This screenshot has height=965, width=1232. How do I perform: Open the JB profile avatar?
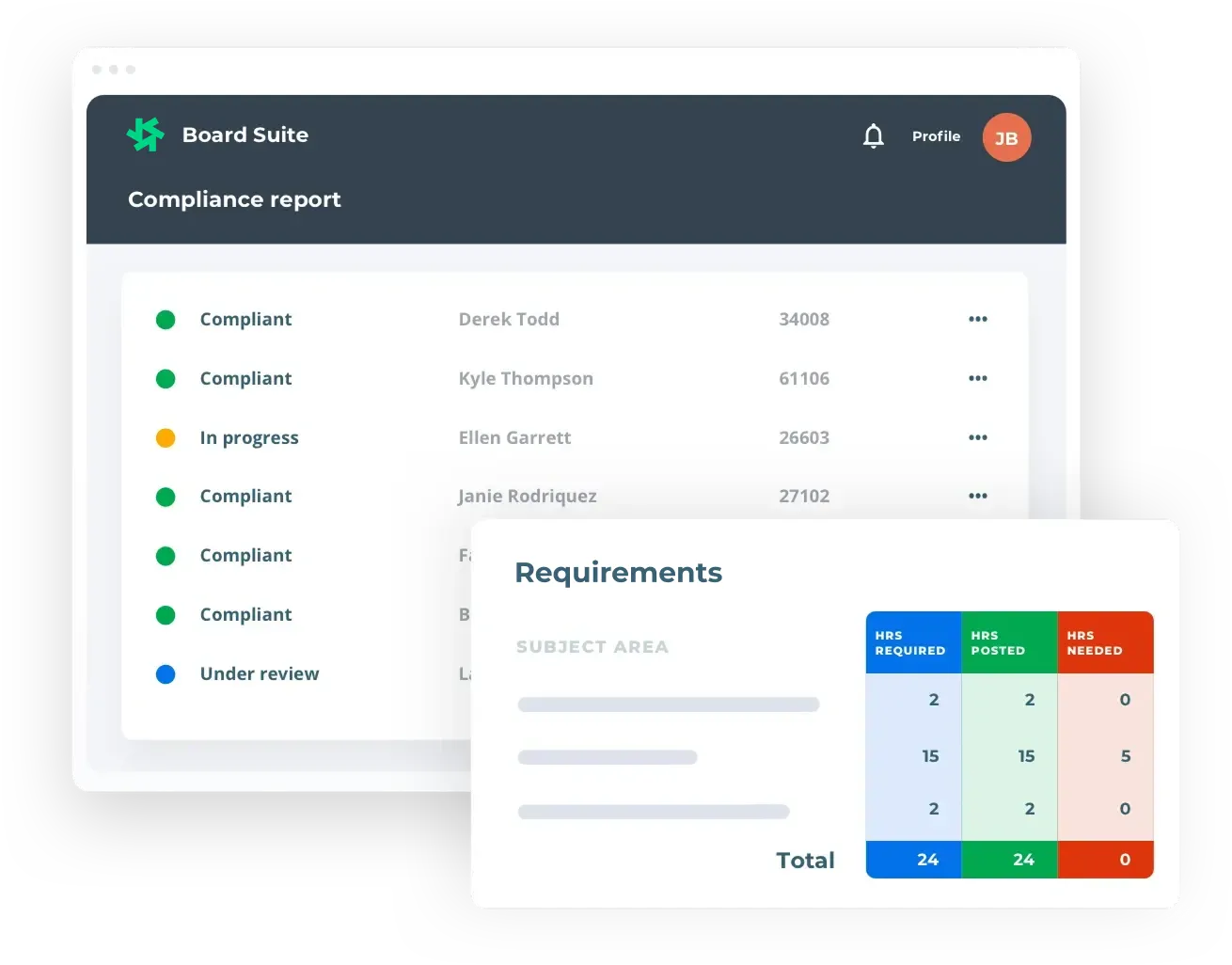coord(1006,137)
